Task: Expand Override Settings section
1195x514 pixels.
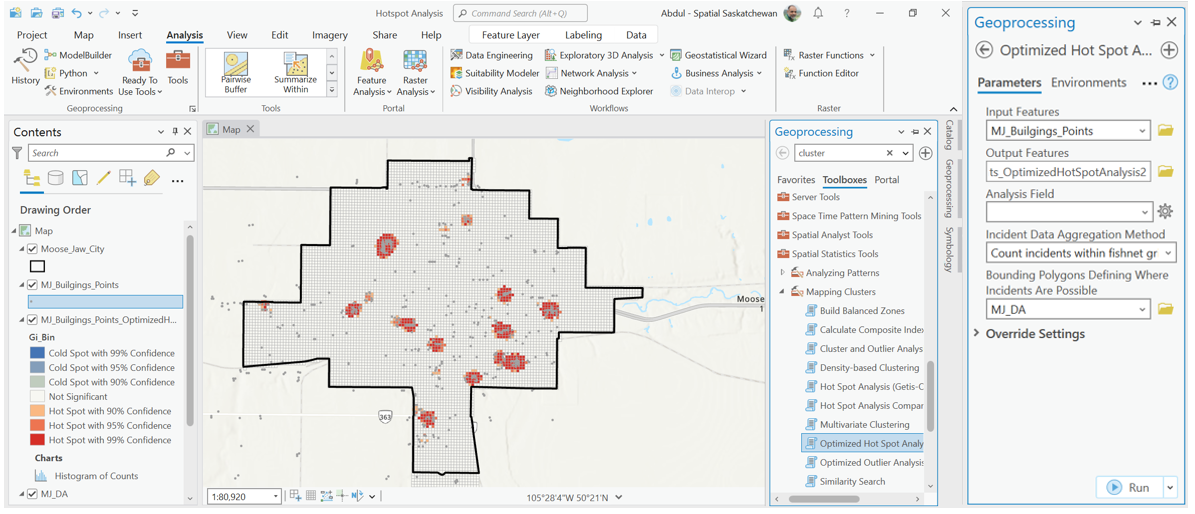Action: tap(977, 334)
